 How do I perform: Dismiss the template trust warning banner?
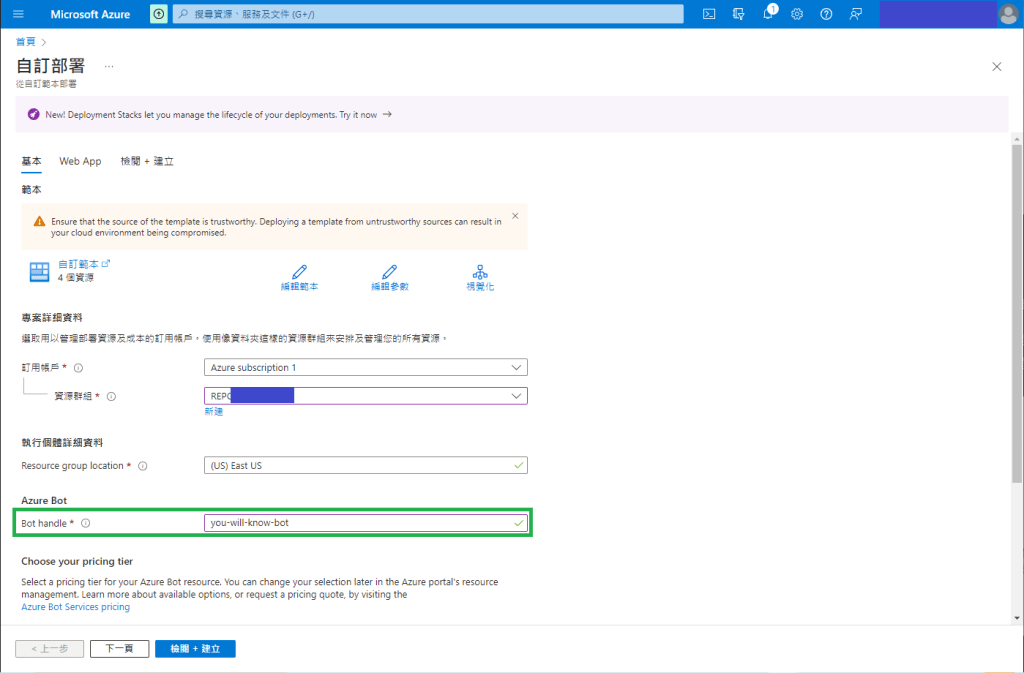pos(515,215)
